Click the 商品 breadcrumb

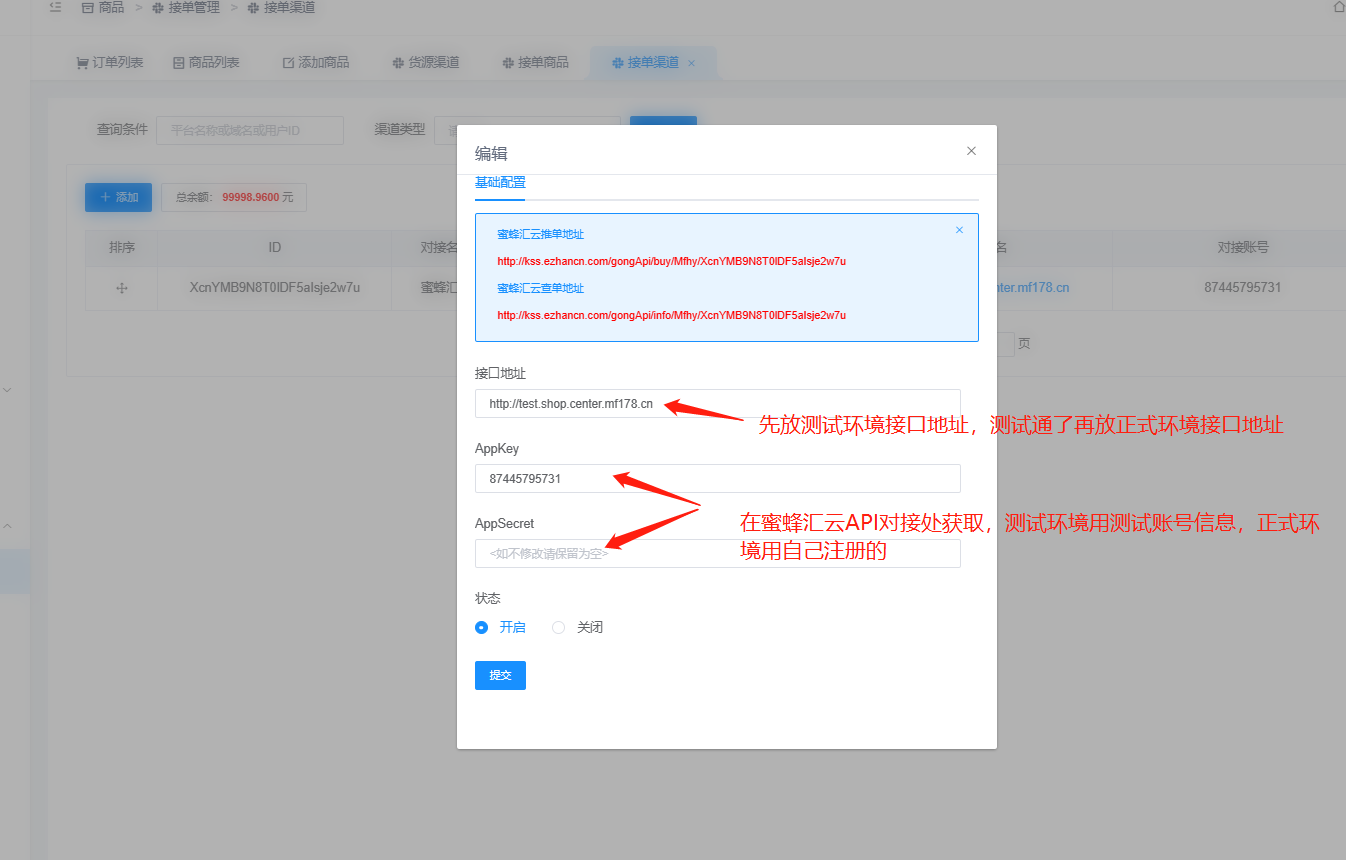[103, 7]
